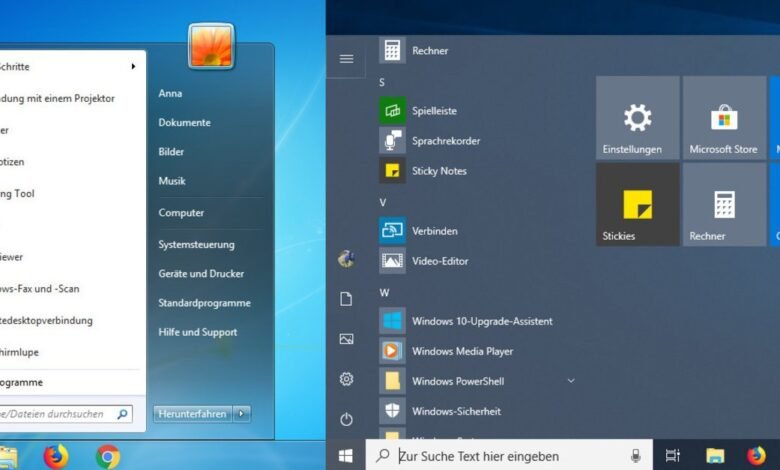780x470 pixels.
Task: Open Pictures icon in start sidebar
Action: coord(346,339)
